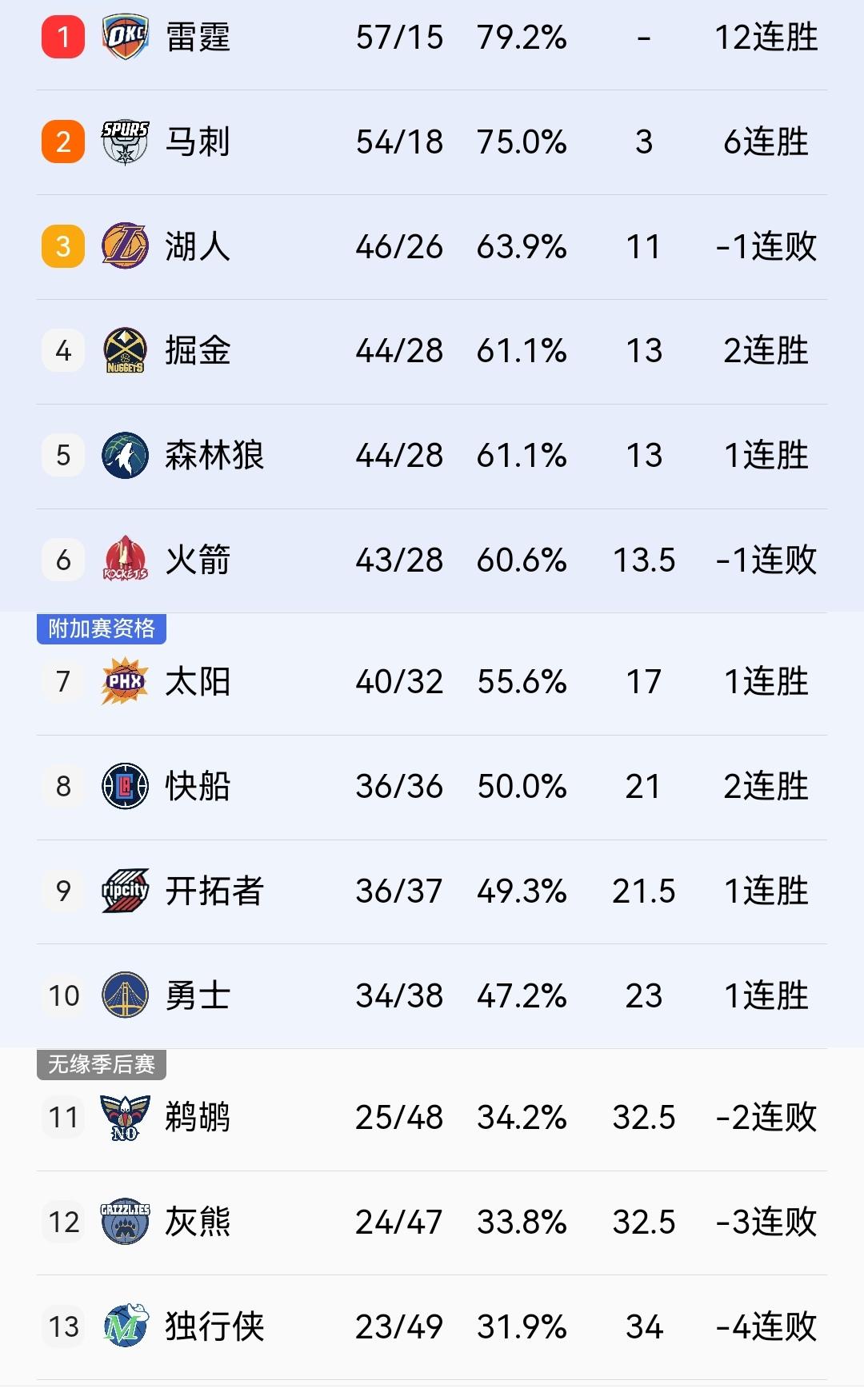Open the 开拓者 team name link
The image size is (864, 1400).
tap(214, 891)
